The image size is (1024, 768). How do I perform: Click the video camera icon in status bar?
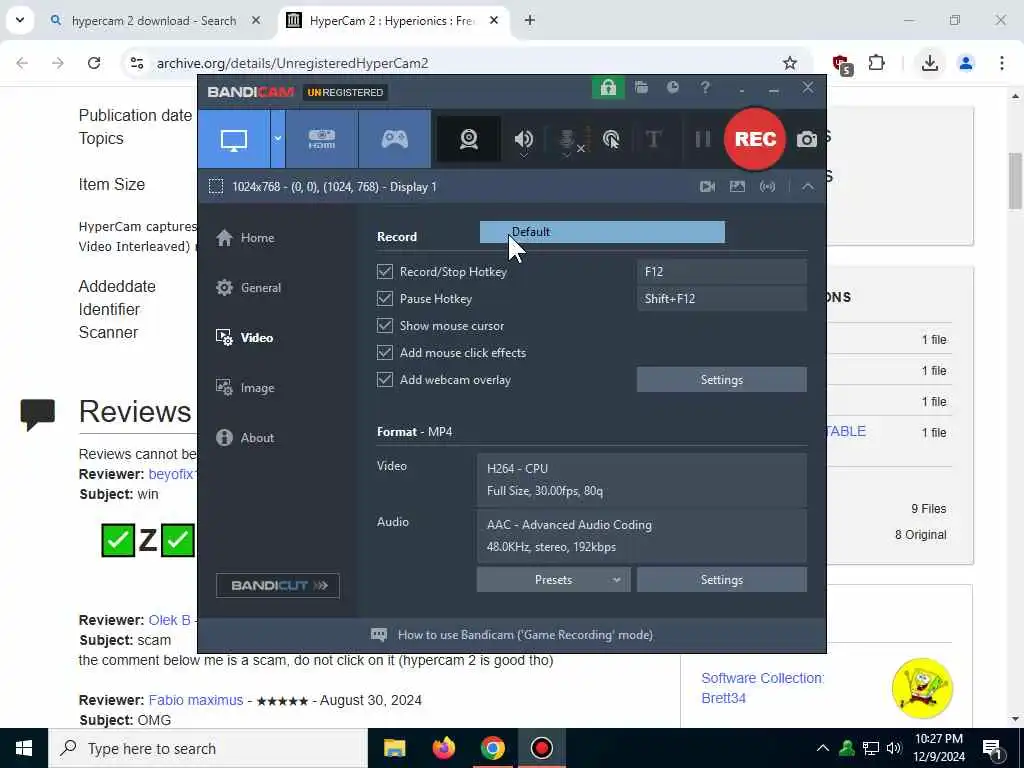tap(707, 187)
